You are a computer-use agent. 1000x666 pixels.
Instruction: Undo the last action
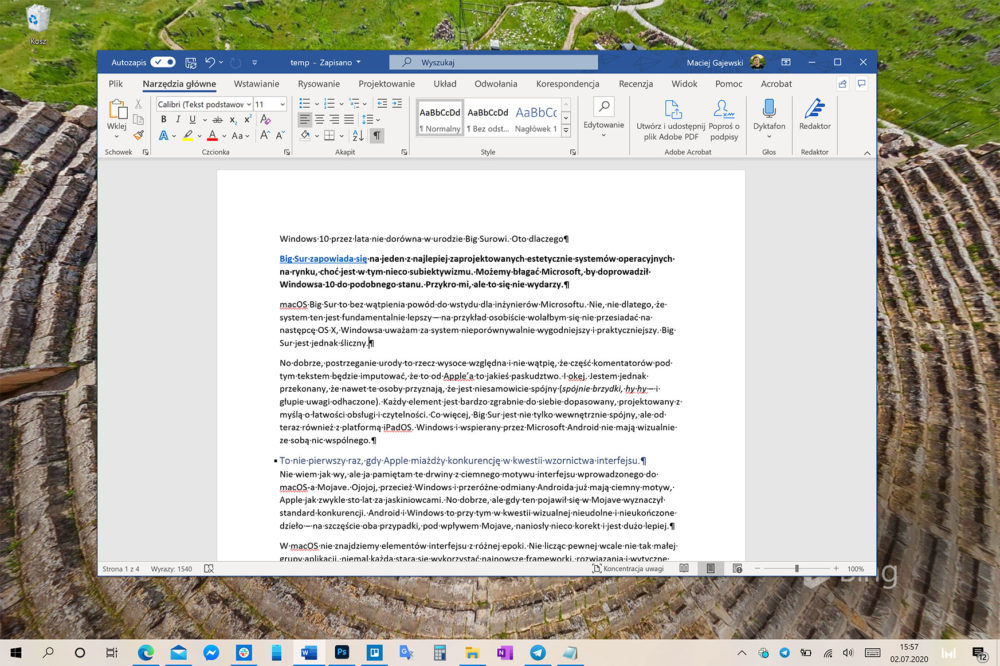click(210, 63)
